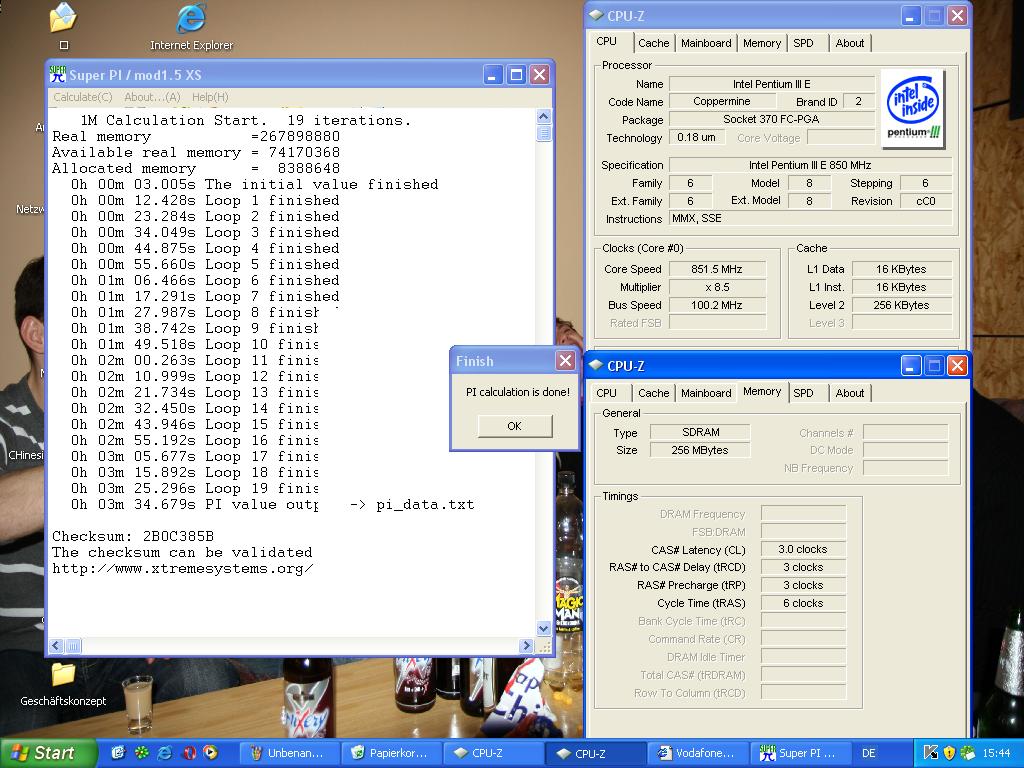This screenshot has height=768, width=1024.
Task: Click the DE language indicator
Action: point(868,754)
